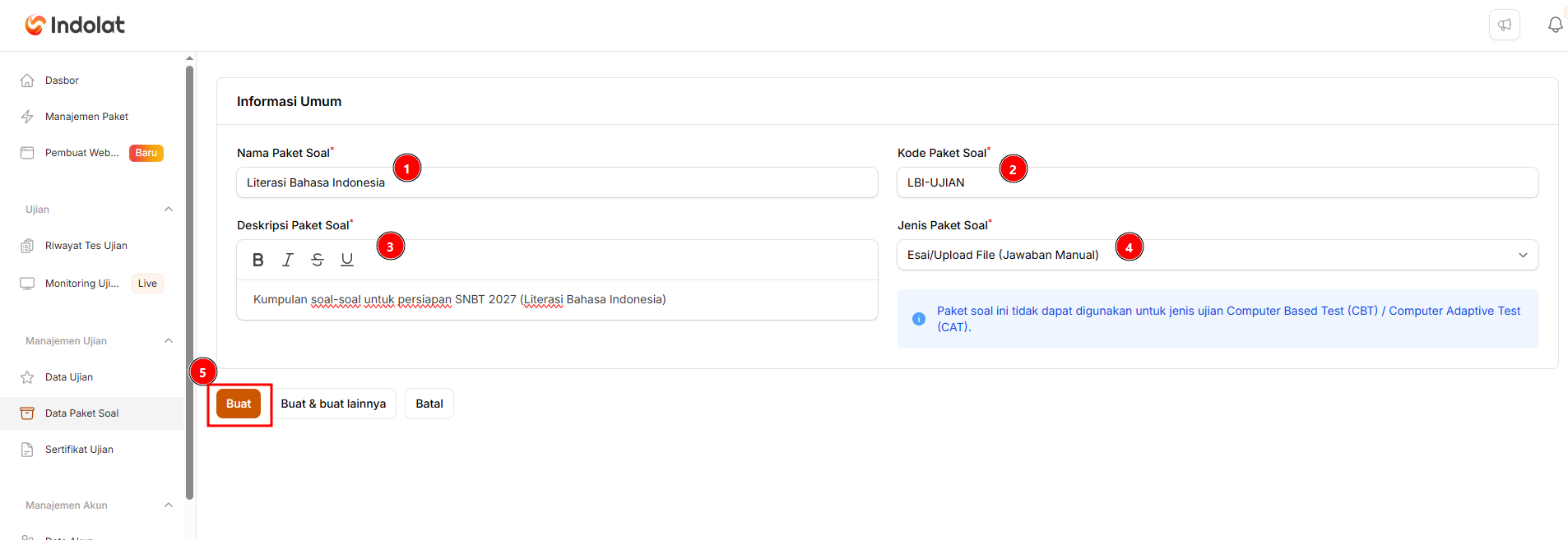This screenshot has height=540, width=1568.
Task: Click the Nama Paket Soal input field
Action: [x=557, y=182]
